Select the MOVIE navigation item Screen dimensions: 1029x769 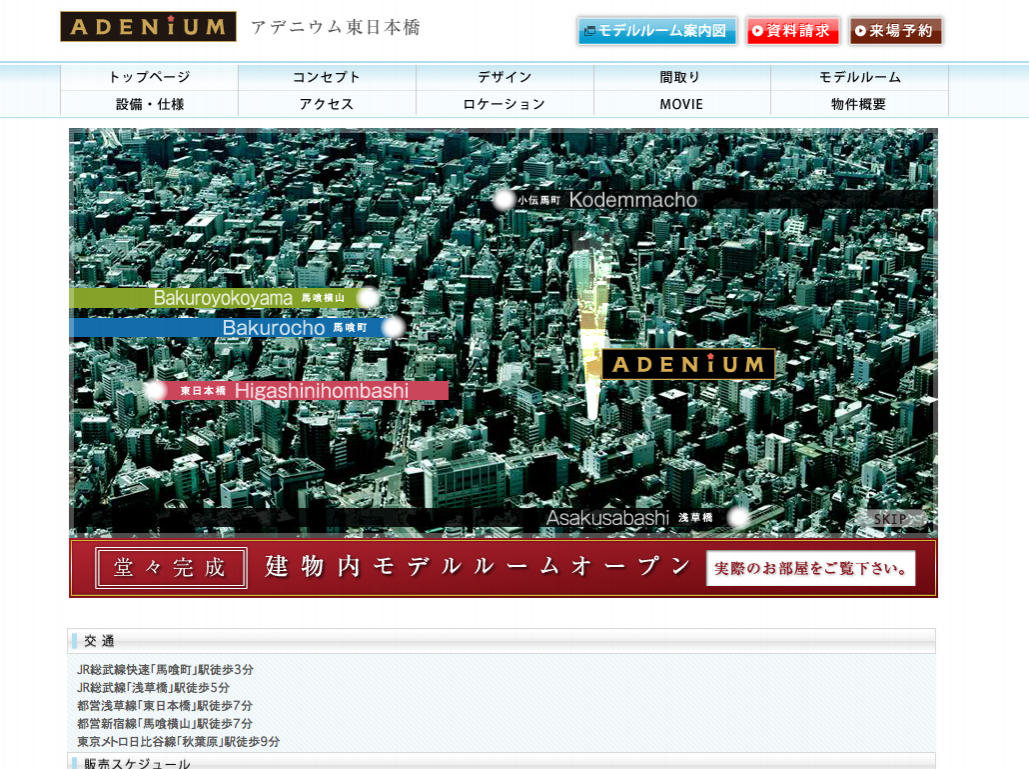[x=681, y=104]
